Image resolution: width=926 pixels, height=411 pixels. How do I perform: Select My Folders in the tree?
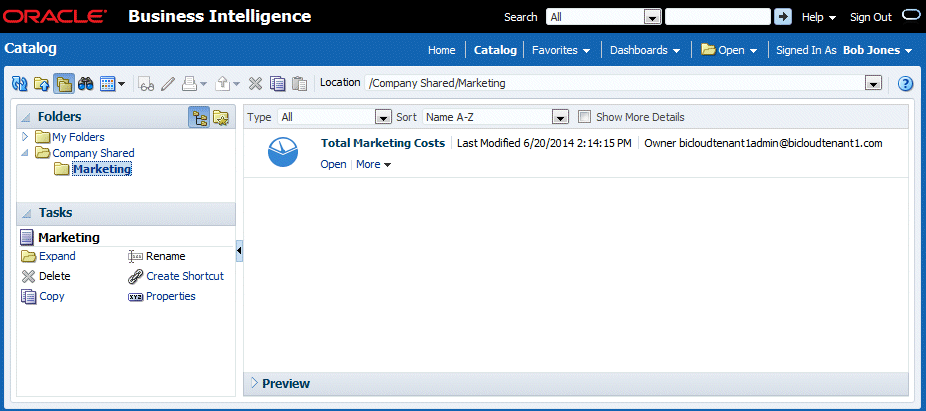click(x=79, y=137)
